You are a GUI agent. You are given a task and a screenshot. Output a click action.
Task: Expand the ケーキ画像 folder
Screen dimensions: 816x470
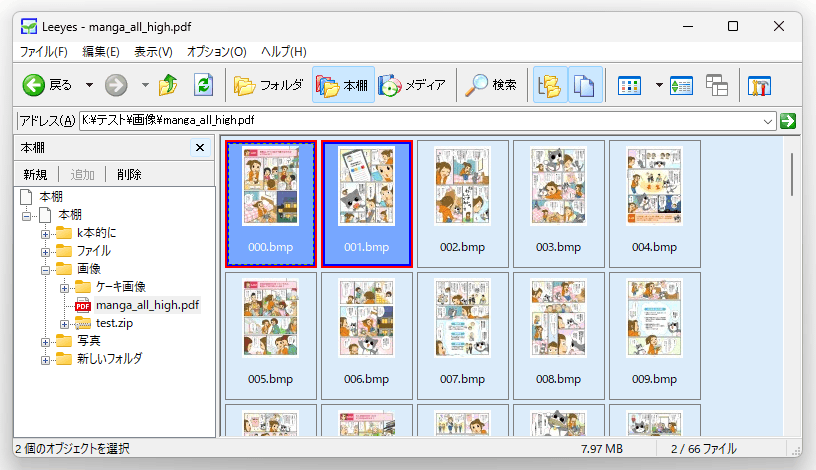coord(64,288)
